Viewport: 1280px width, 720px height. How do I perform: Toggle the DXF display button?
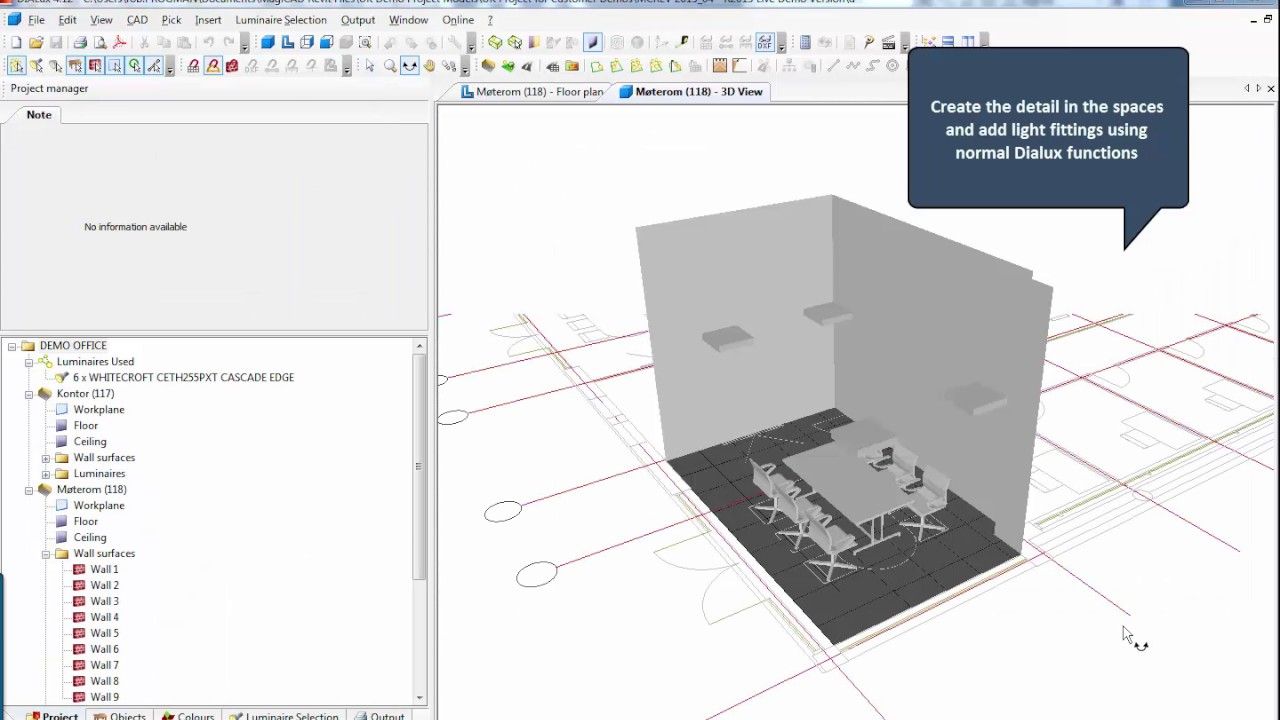click(x=765, y=42)
